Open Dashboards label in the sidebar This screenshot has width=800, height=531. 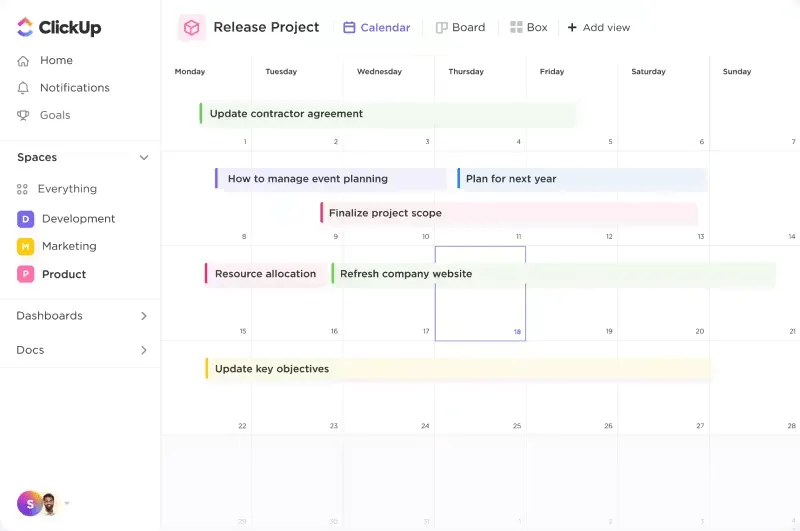tap(49, 316)
